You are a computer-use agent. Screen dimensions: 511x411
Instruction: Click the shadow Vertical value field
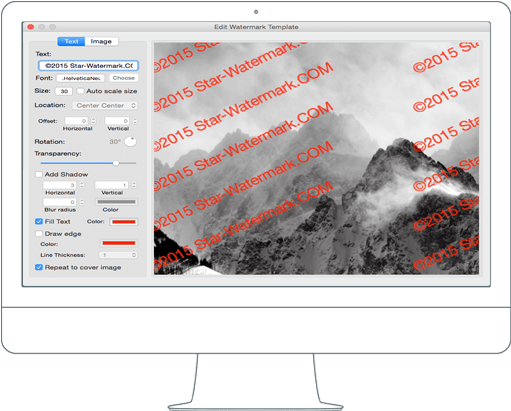pos(112,185)
